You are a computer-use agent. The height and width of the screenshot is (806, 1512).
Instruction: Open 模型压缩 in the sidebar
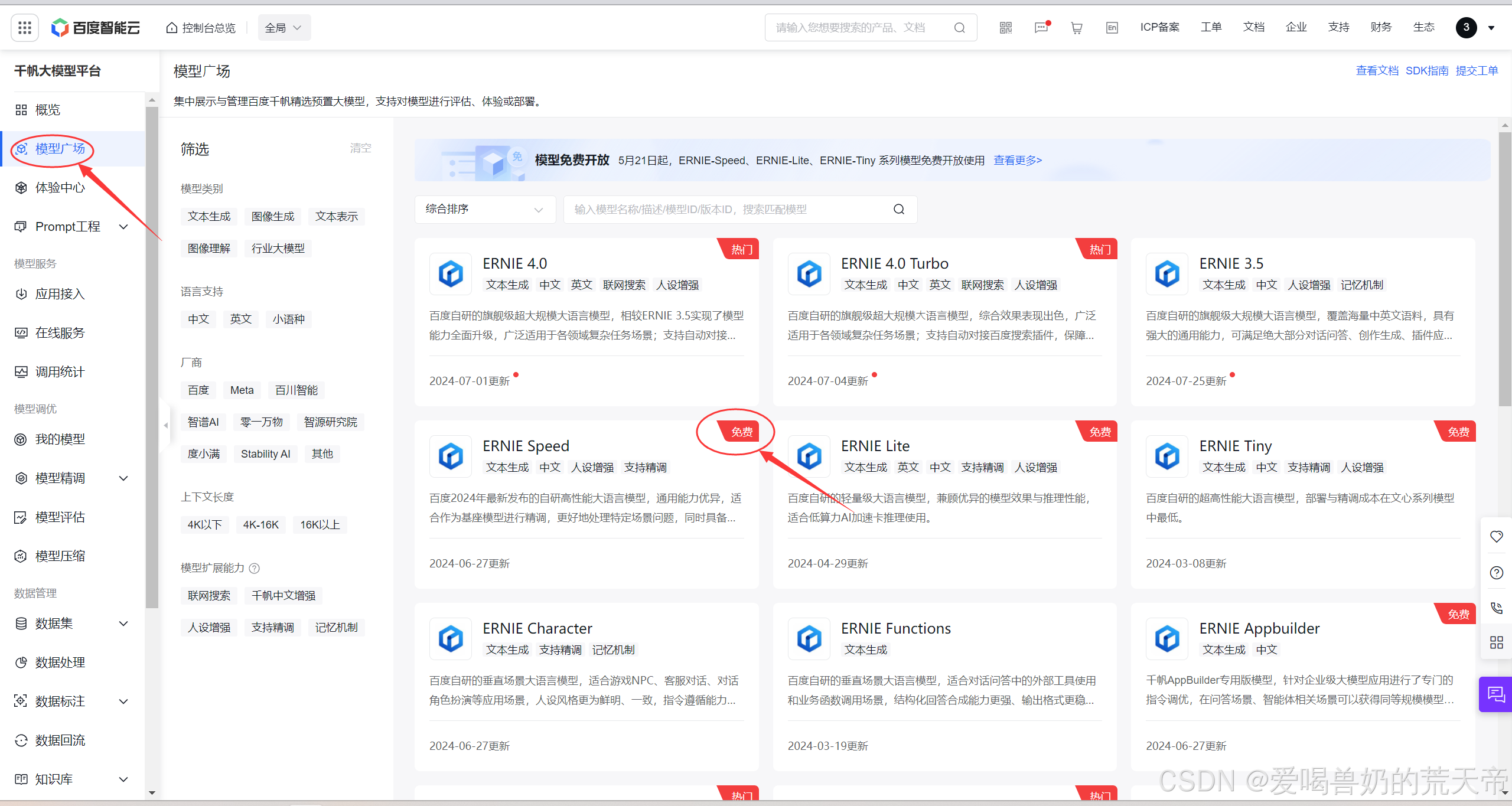60,556
